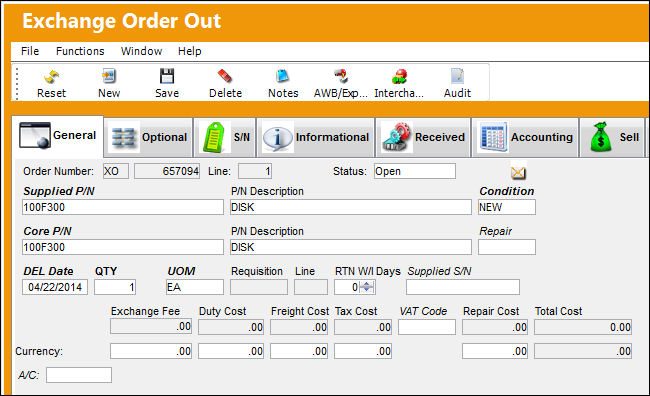This screenshot has width=650, height=396.
Task: Click the Requisition field
Action: (x=259, y=287)
